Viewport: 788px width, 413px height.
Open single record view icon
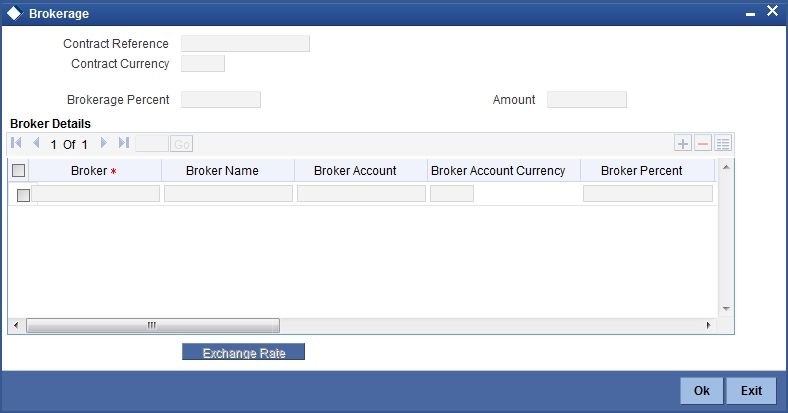(x=723, y=144)
